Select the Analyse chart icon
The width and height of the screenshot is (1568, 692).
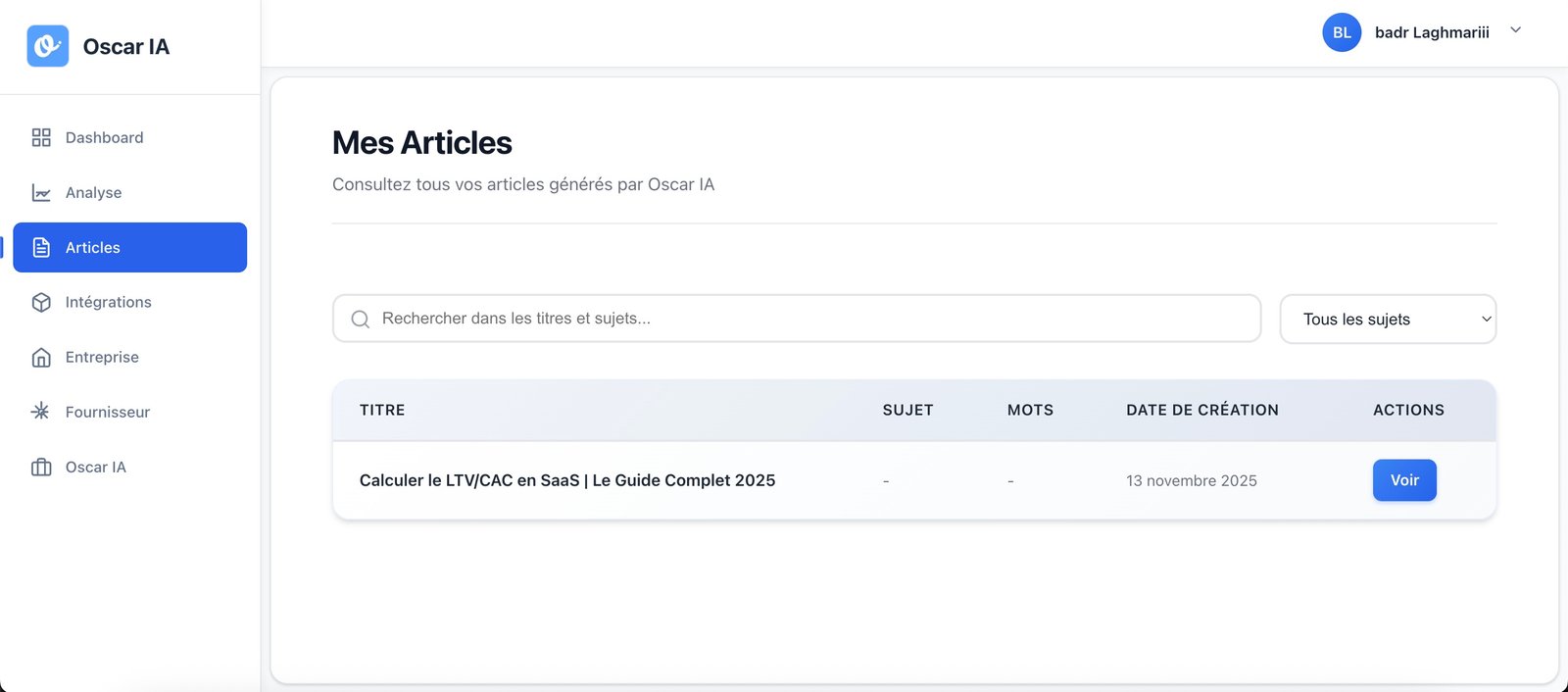[x=41, y=192]
